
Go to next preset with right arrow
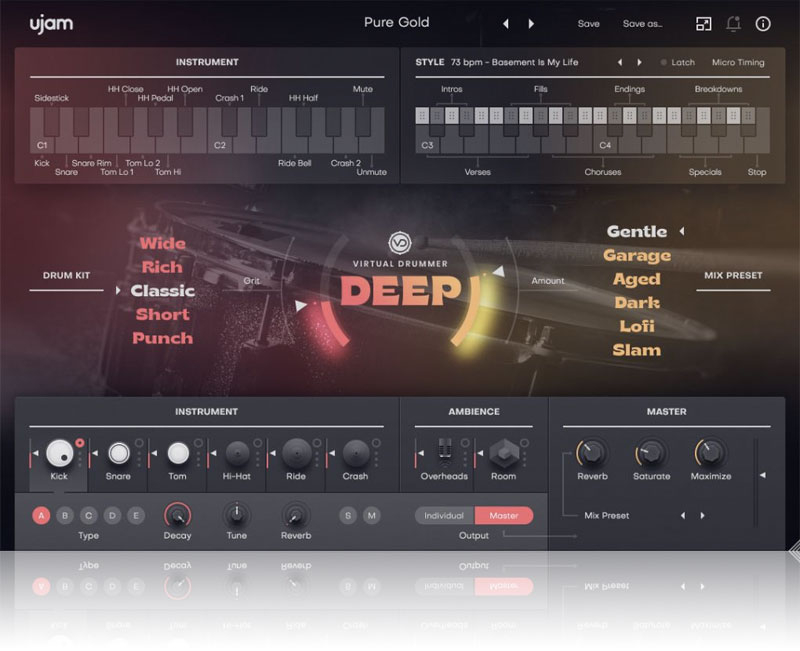pyautogui.click(x=531, y=23)
